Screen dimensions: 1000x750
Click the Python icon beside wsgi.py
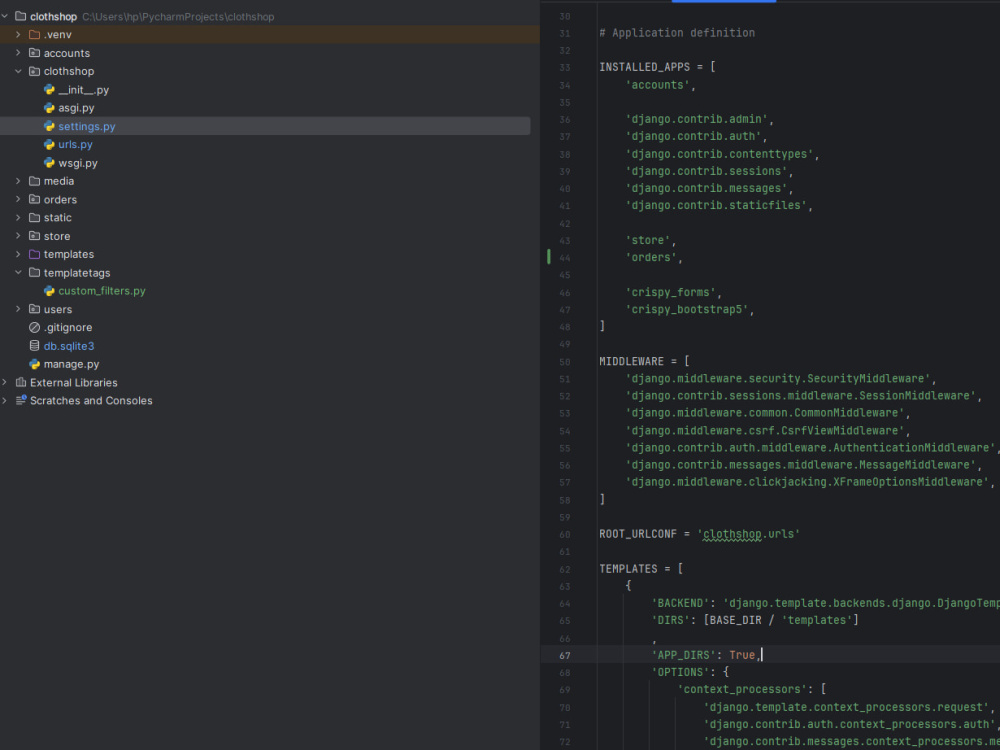[x=49, y=163]
